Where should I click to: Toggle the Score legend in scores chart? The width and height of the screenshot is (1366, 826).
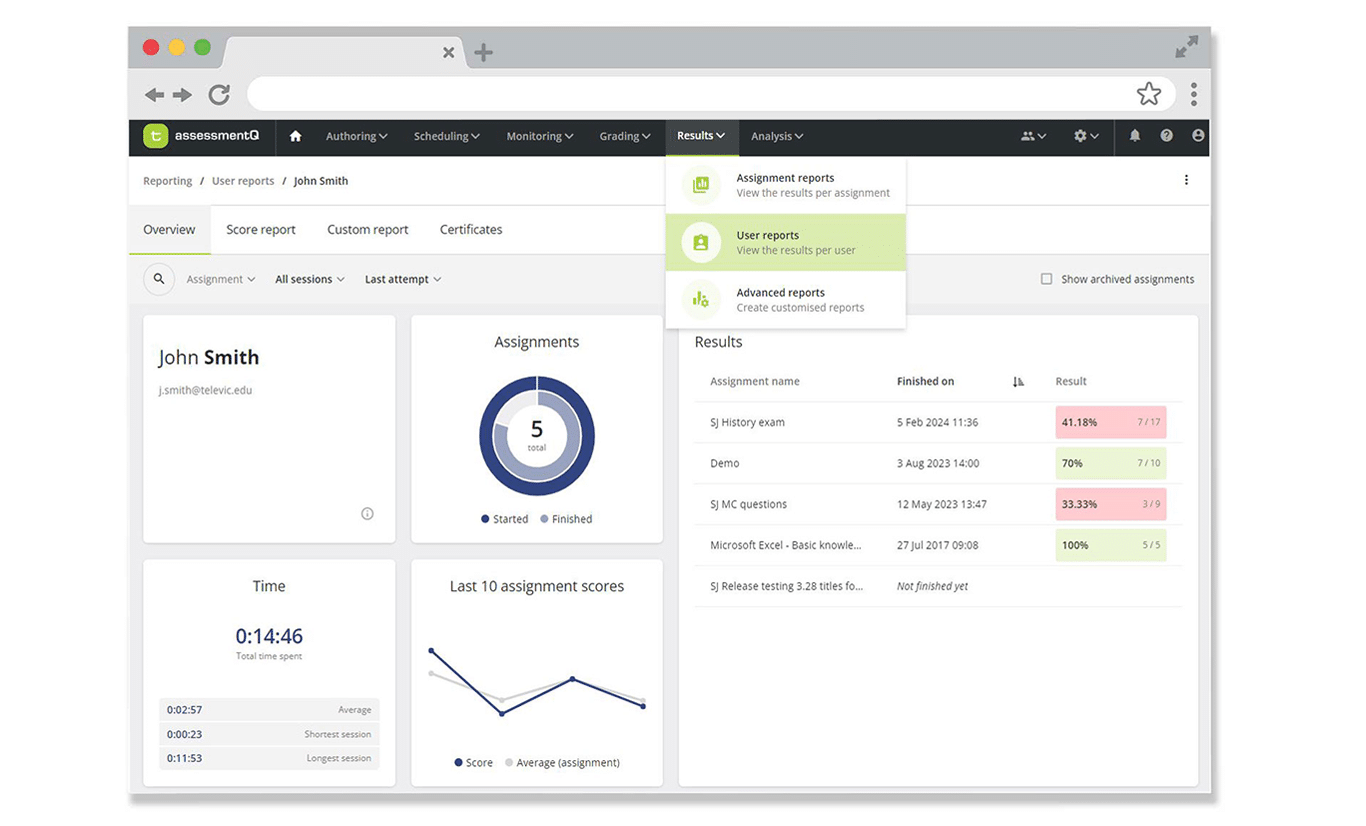tap(474, 762)
